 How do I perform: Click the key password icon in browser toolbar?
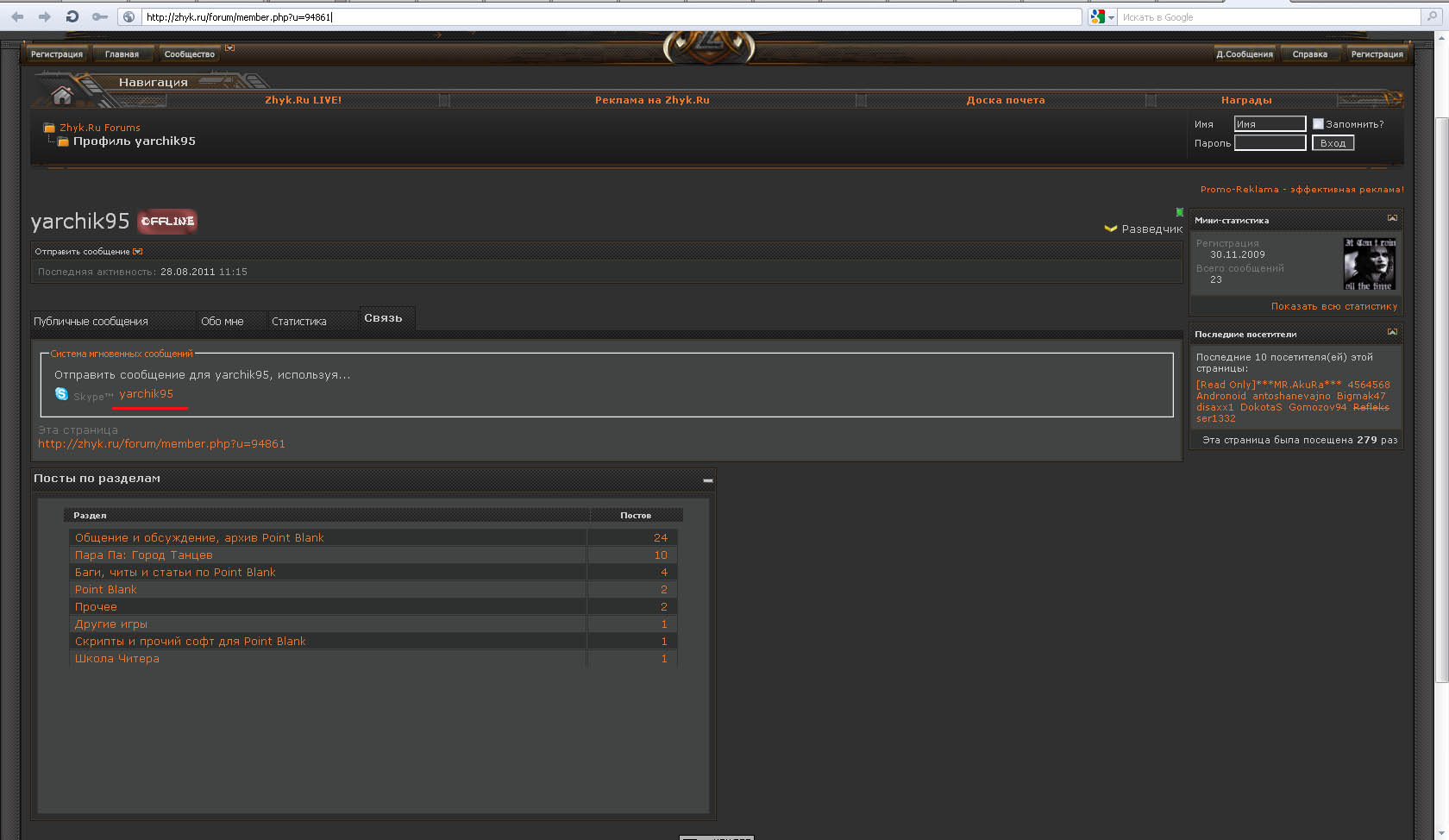pos(100,16)
